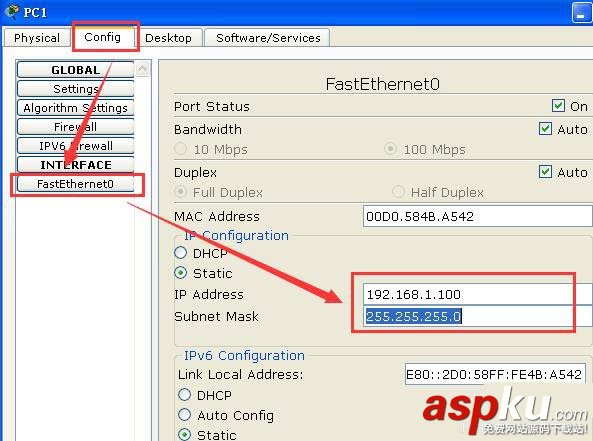Select the Full Duplex option
Screen dimensions: 593x441
tap(180, 192)
